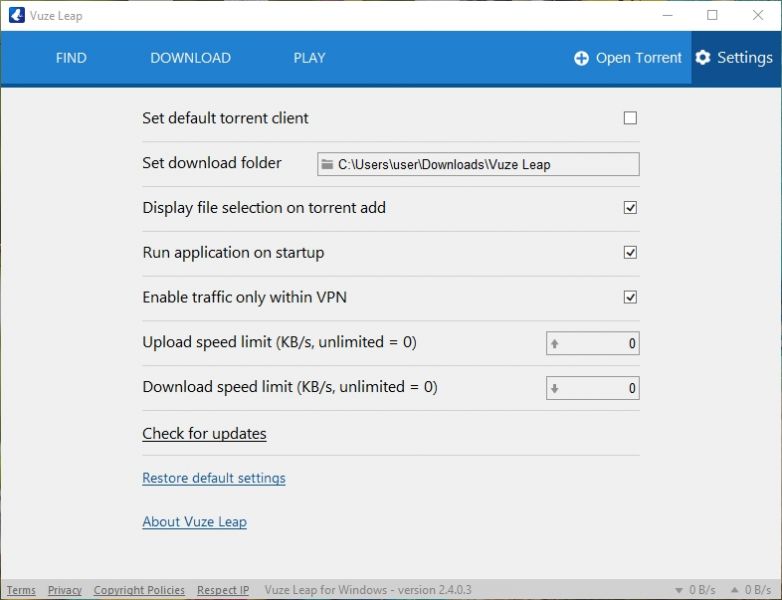782x600 pixels.
Task: Click the download arrow icon in speed limit
Action: [555, 388]
